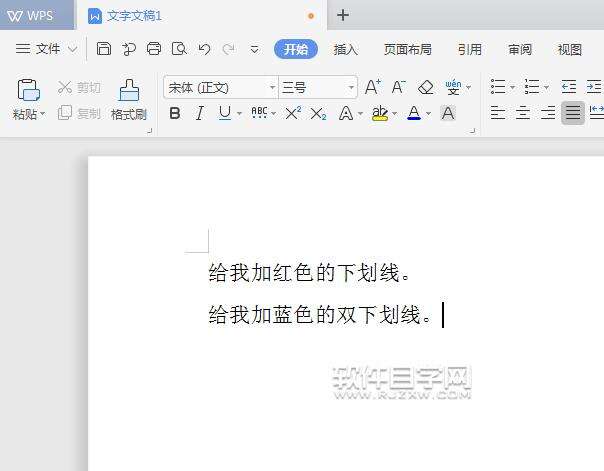Toggle character shading A icon
The width and height of the screenshot is (604, 471).
[x=448, y=113]
